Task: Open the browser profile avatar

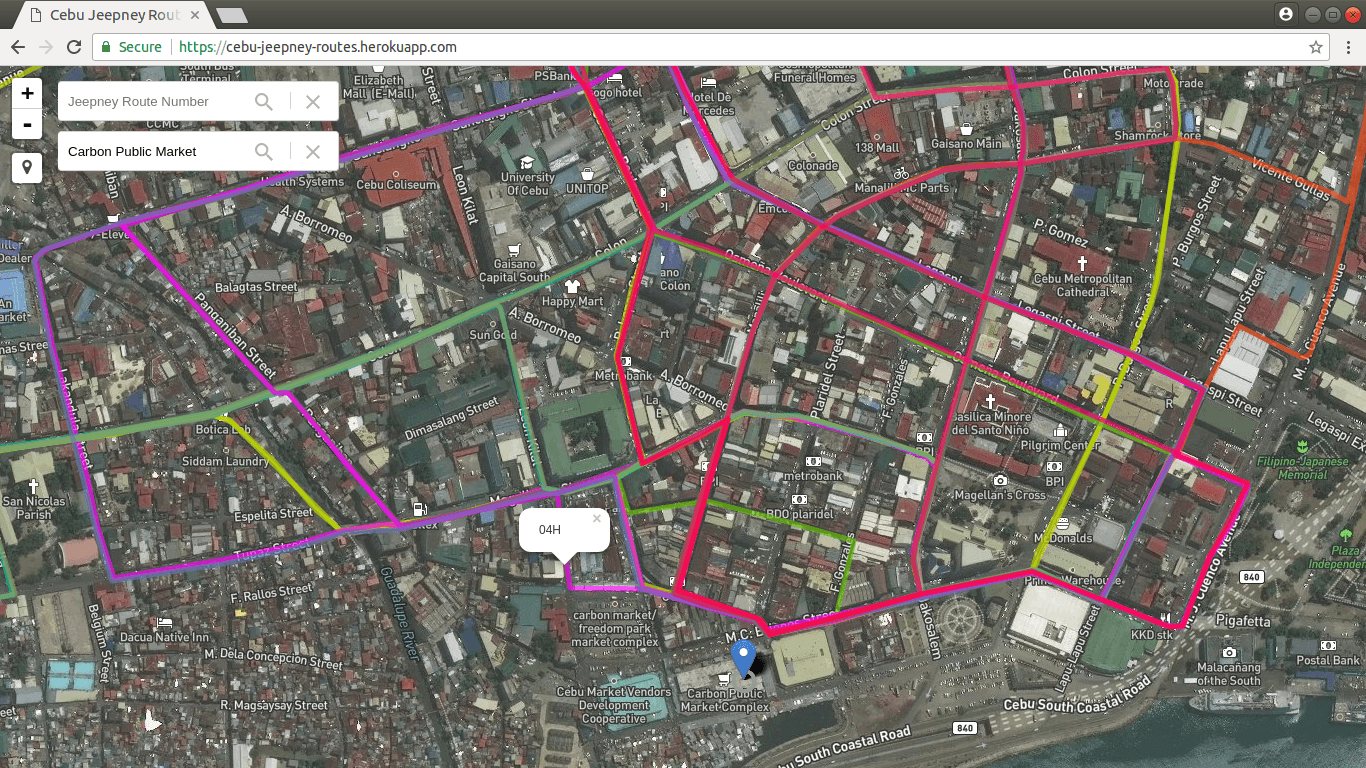Action: pyautogui.click(x=1285, y=14)
